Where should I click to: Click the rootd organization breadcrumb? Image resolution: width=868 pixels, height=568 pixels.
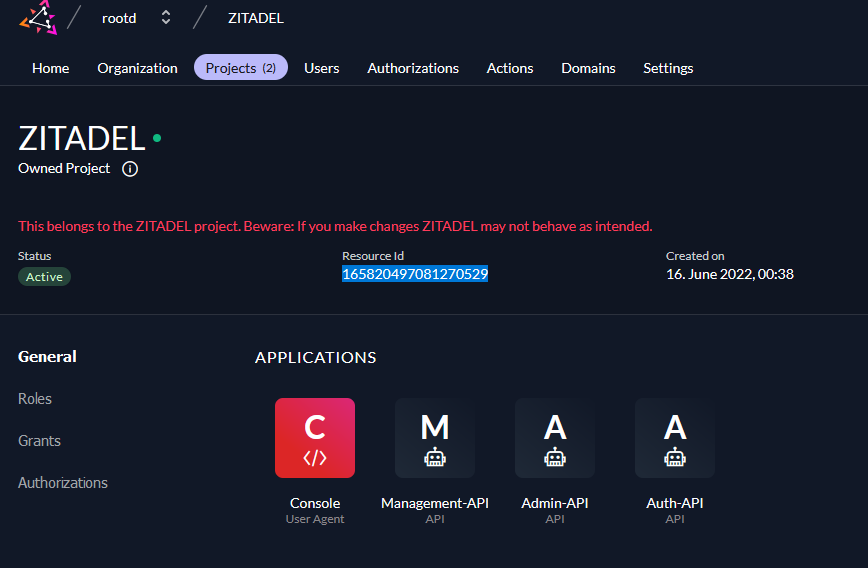point(119,18)
